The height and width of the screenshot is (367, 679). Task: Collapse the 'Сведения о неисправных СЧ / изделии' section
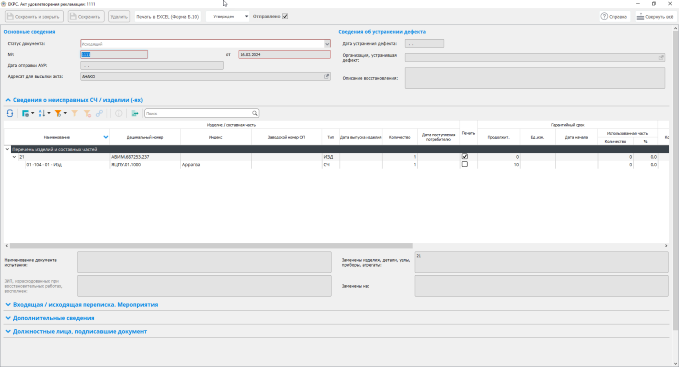click(x=8, y=100)
